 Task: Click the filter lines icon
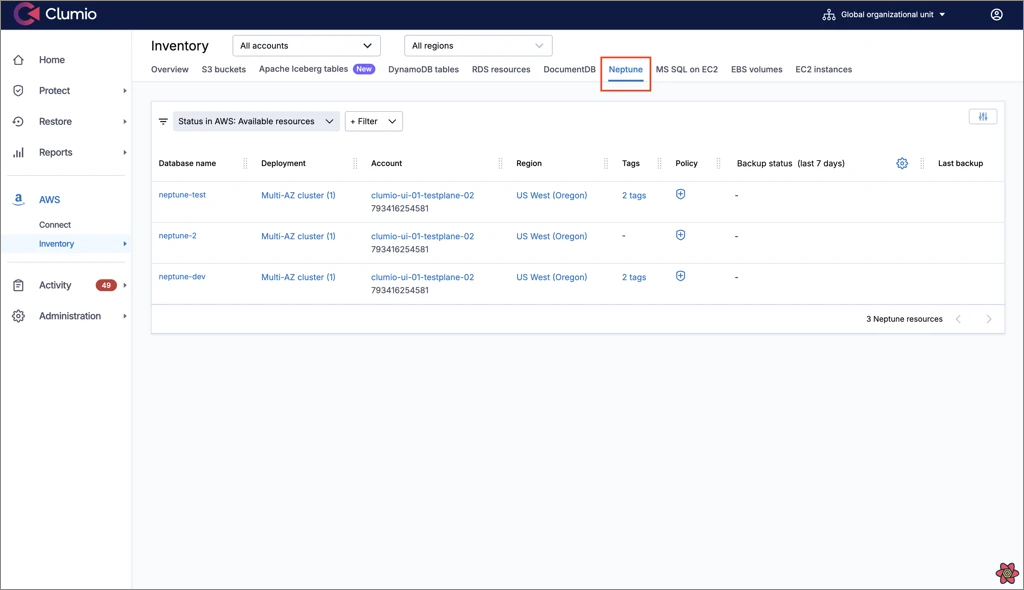coord(163,121)
